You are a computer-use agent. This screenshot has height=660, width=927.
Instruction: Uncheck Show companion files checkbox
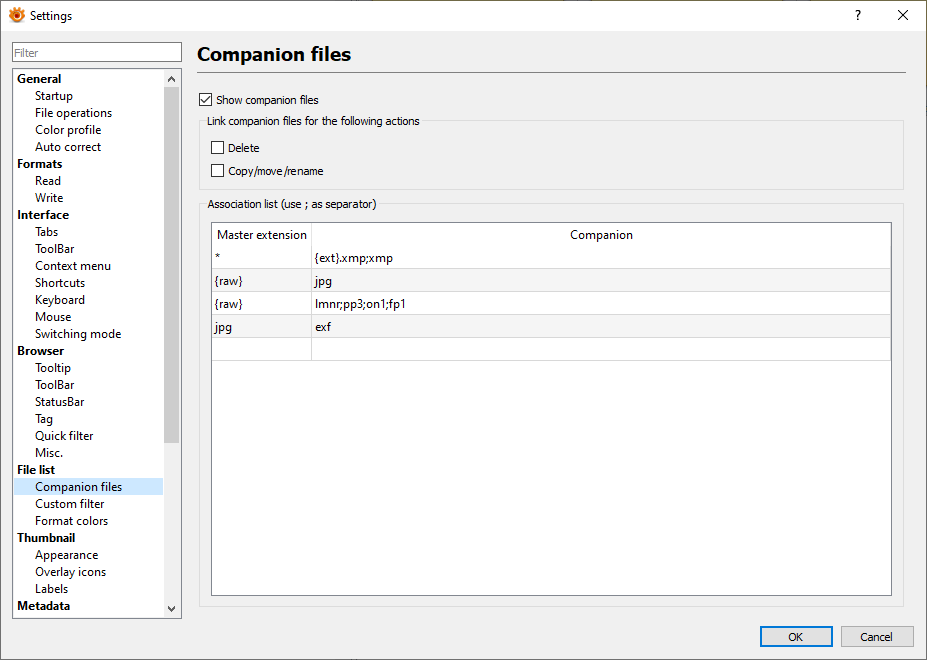(x=206, y=100)
